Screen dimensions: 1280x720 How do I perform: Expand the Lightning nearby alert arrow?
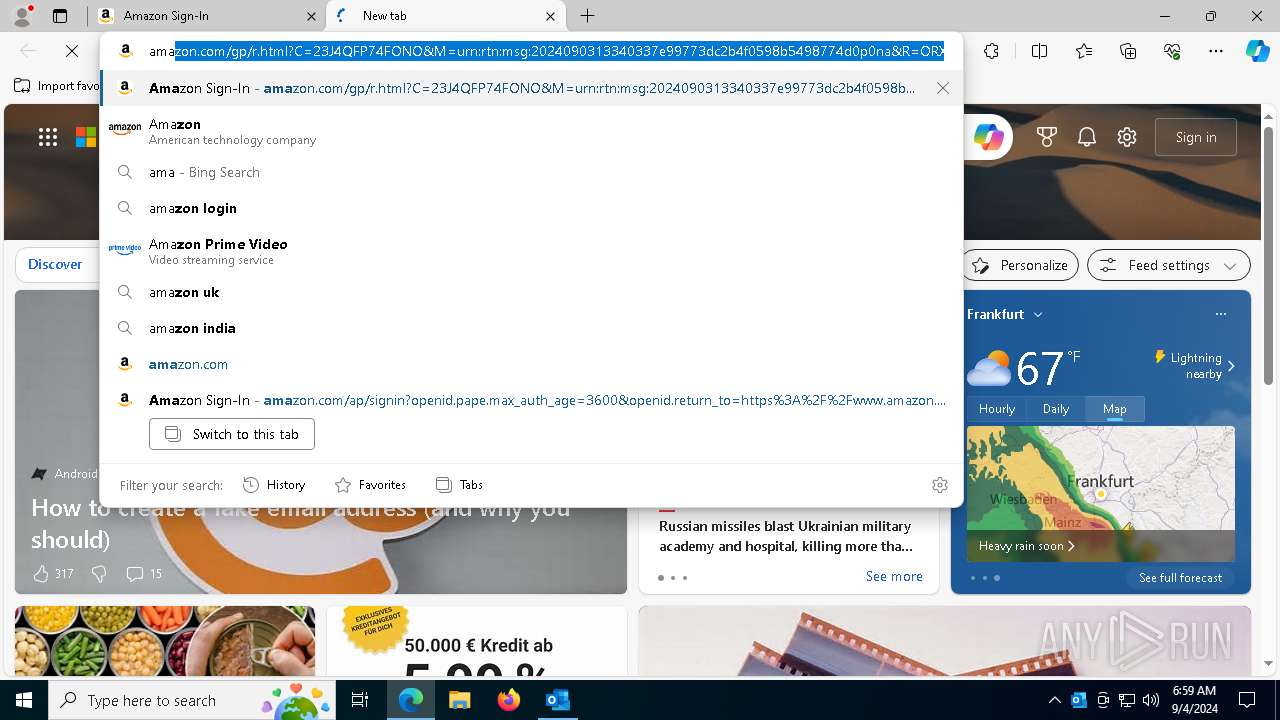point(1231,366)
